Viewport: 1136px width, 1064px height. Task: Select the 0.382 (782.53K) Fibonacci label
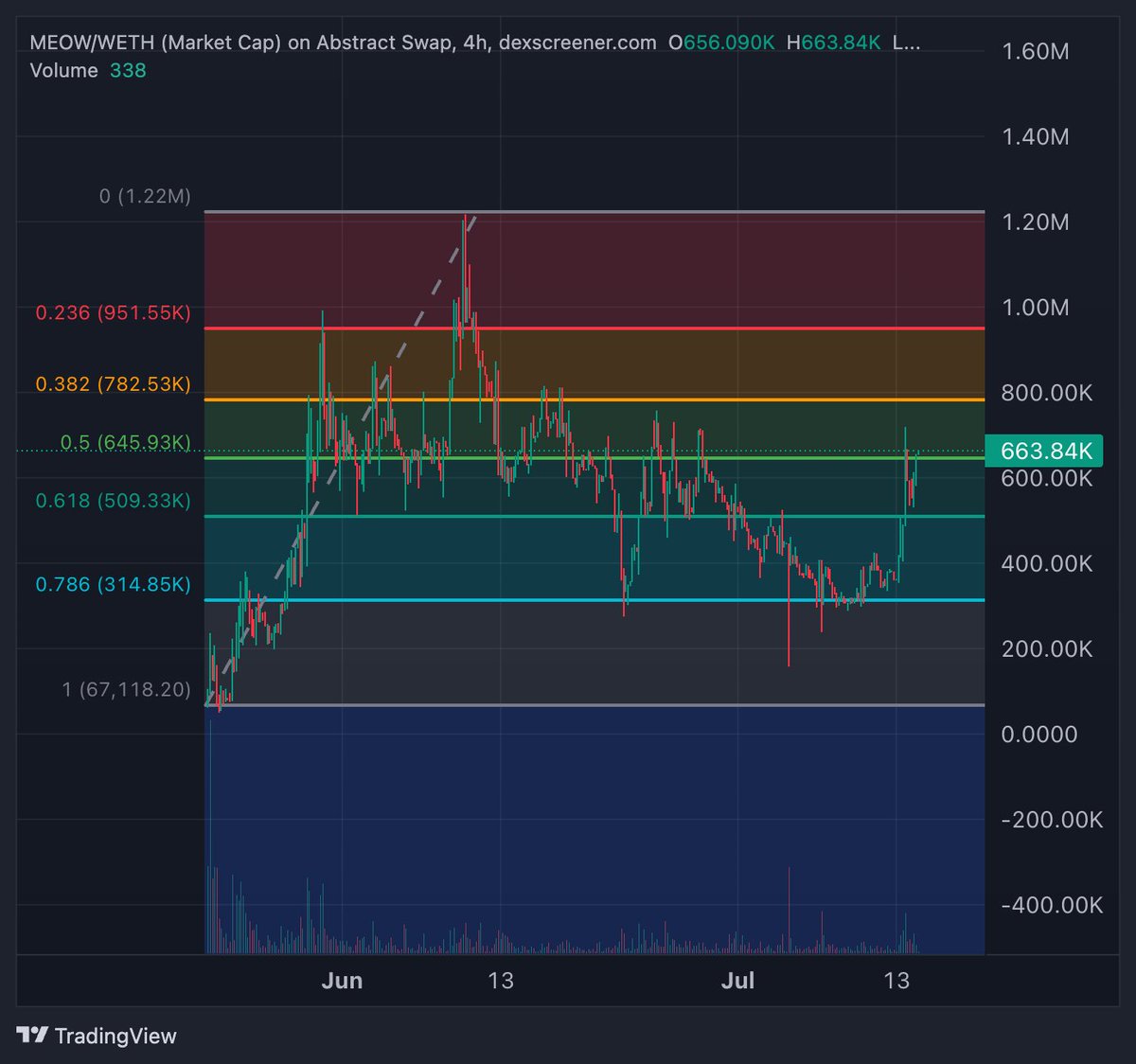[114, 384]
